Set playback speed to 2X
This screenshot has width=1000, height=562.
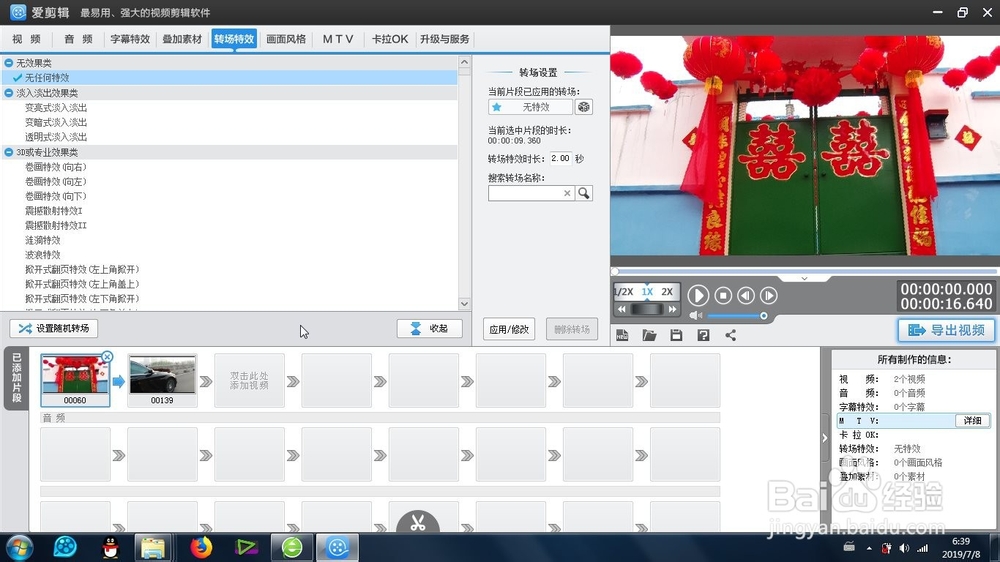tap(667, 292)
